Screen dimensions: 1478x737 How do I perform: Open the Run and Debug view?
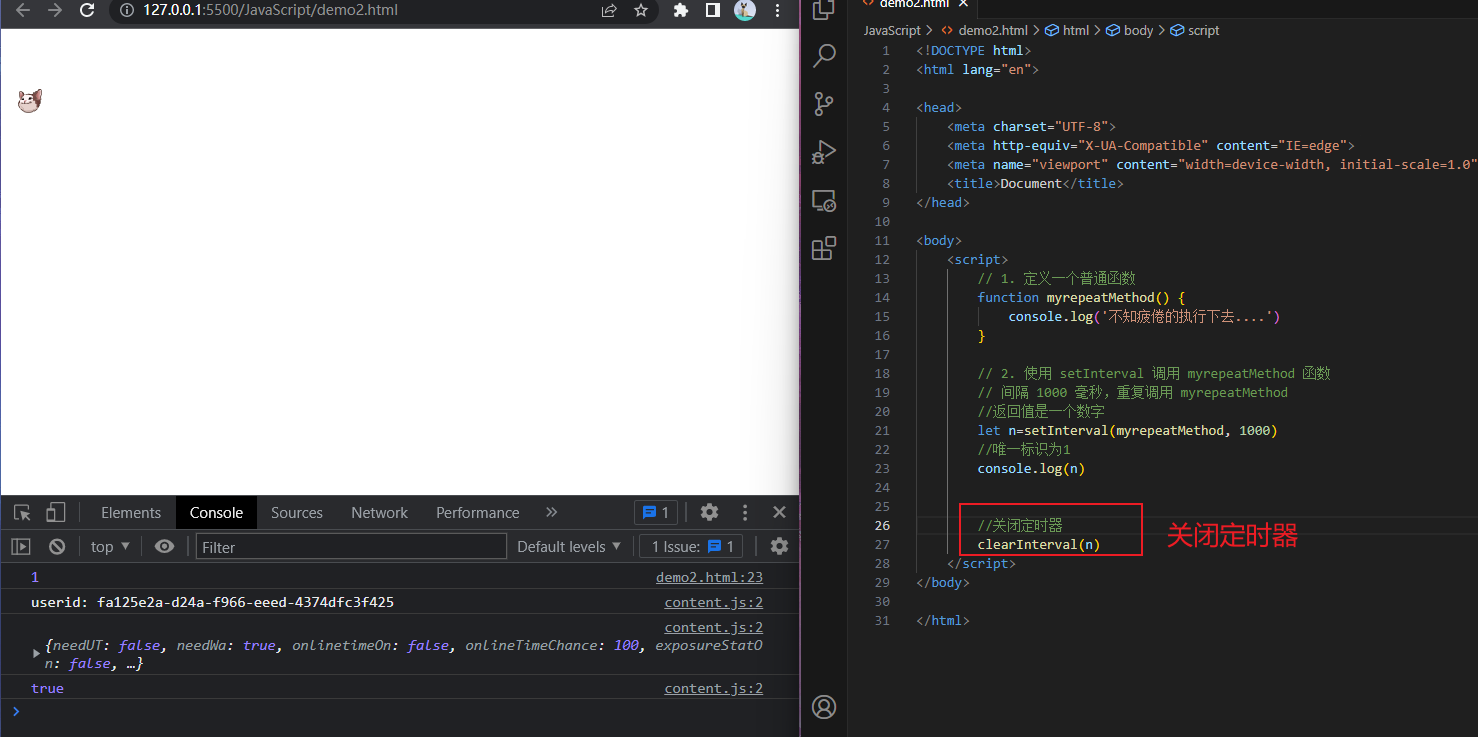[x=824, y=152]
